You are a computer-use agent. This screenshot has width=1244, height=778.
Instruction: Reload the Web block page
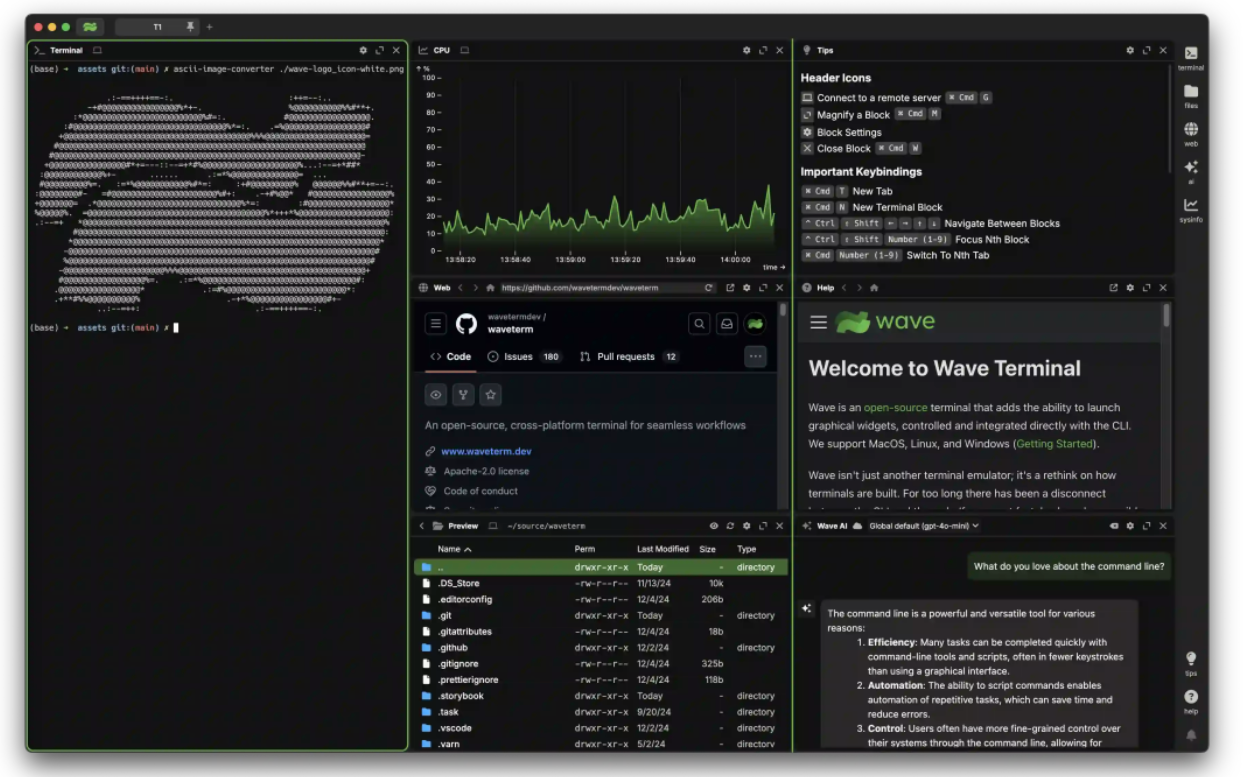click(709, 288)
